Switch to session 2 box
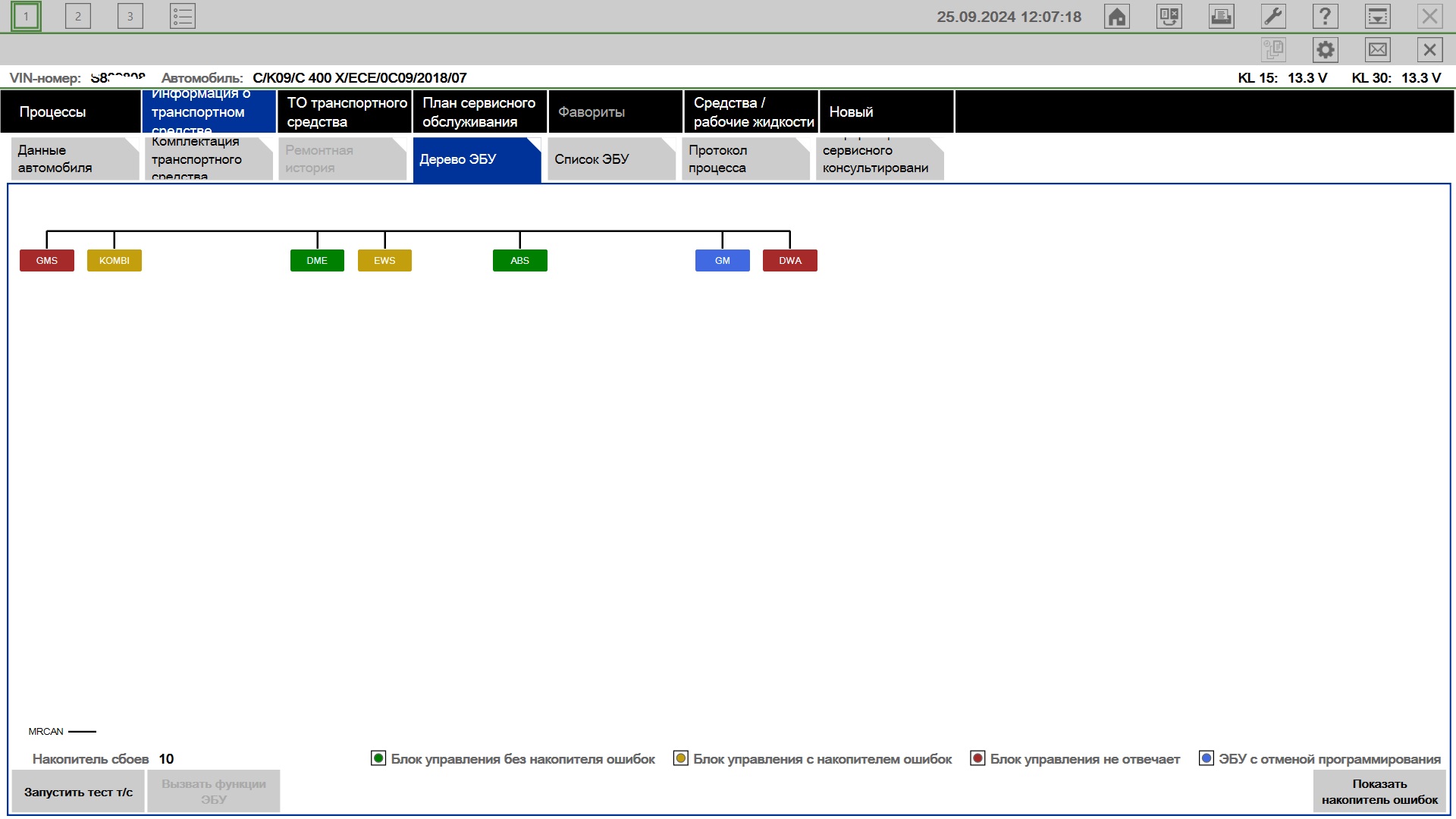 pyautogui.click(x=78, y=17)
